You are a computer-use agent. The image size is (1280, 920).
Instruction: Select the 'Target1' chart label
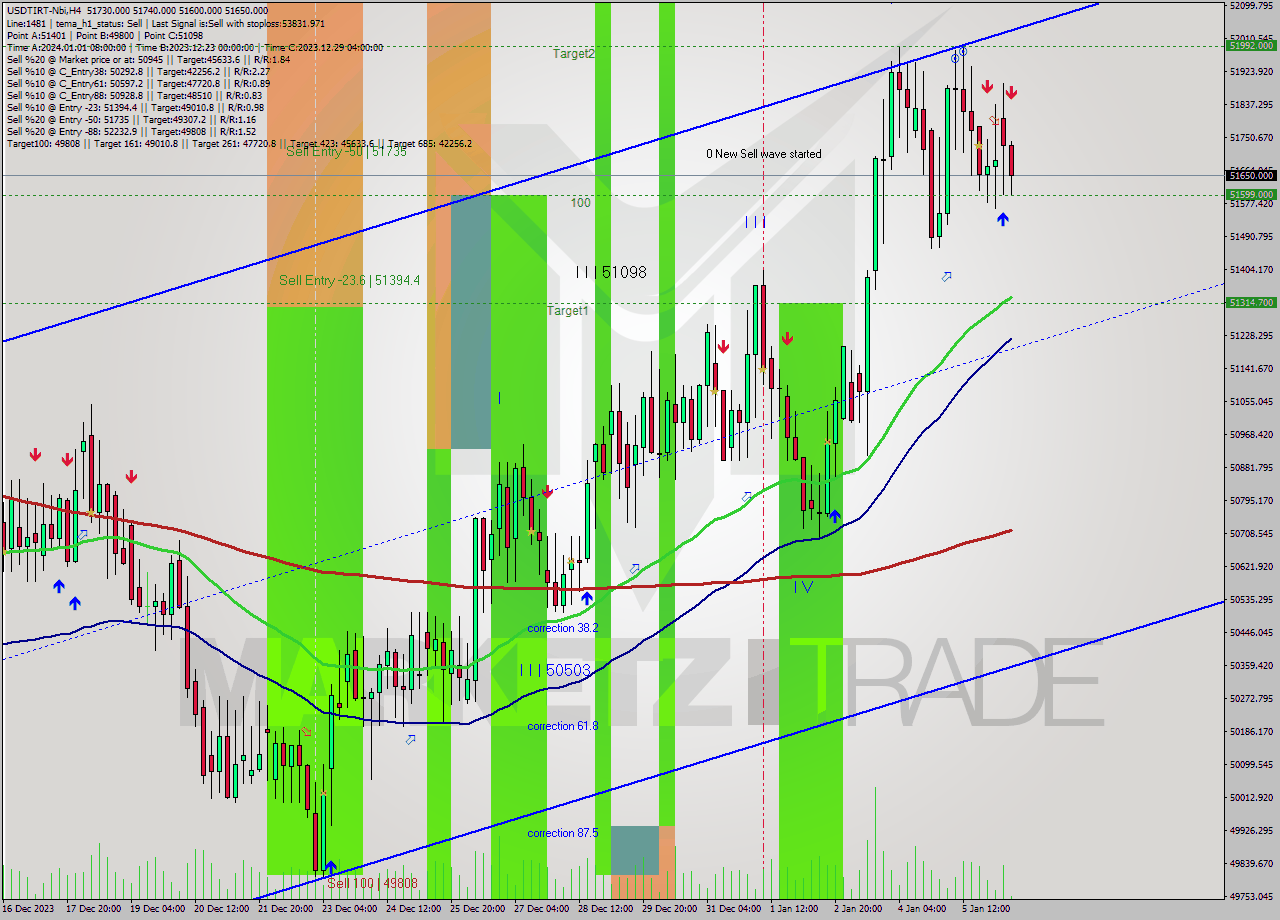pos(567,311)
